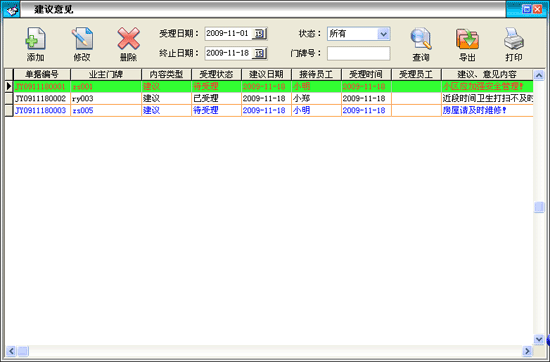
Task: Click content cell 小区应加强安全管理
Action: point(487,86)
